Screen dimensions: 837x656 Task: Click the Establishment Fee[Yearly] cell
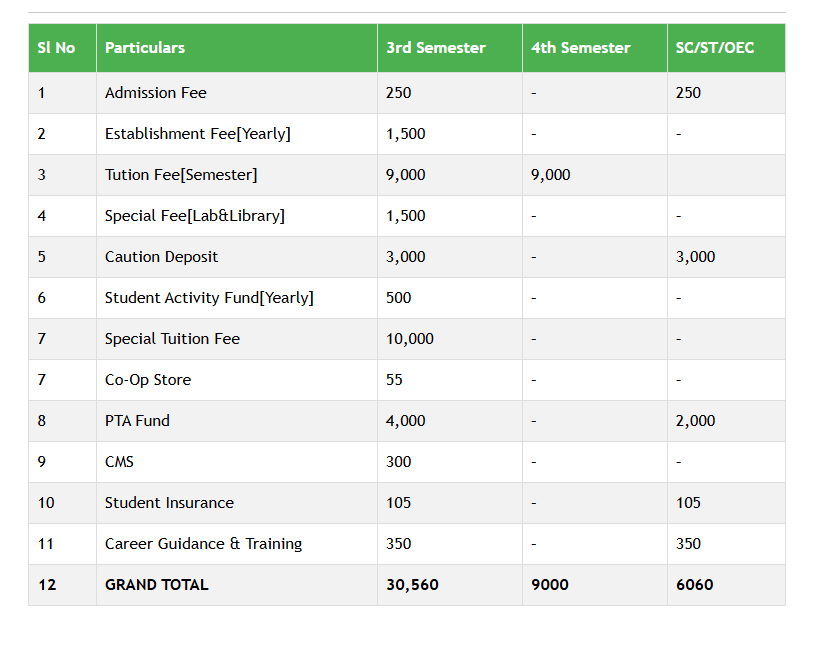(198, 134)
